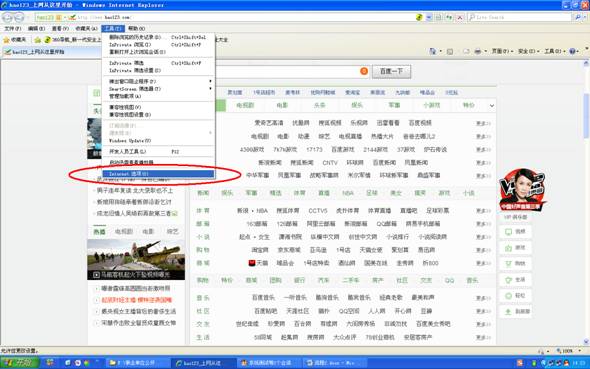Choose 管理加载项 from Tools menu

[158, 96]
